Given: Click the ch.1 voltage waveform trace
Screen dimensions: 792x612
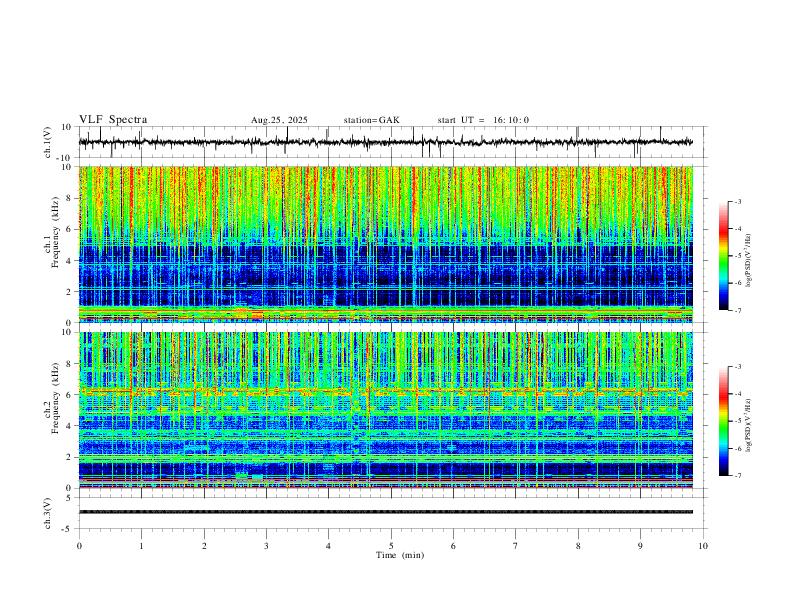Looking at the screenshot, I should [386, 142].
